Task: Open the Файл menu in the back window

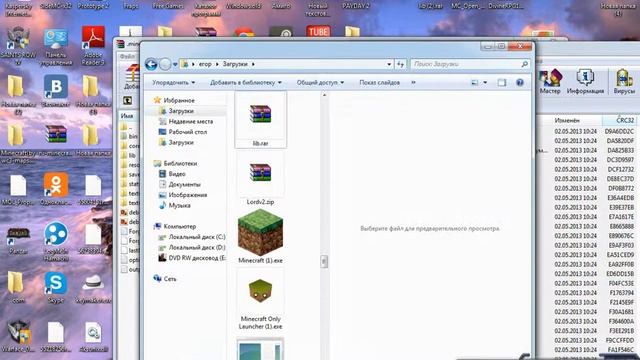Action: (127, 57)
